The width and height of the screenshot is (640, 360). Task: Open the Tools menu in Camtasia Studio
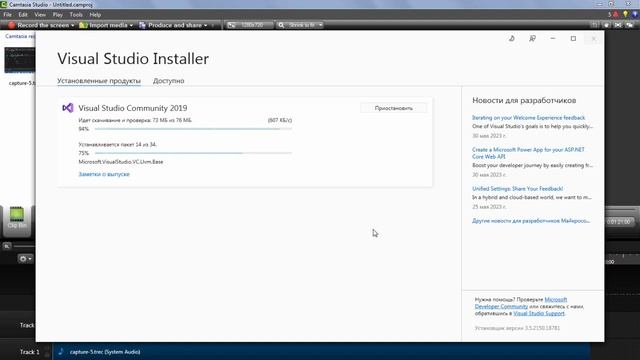coord(76,15)
